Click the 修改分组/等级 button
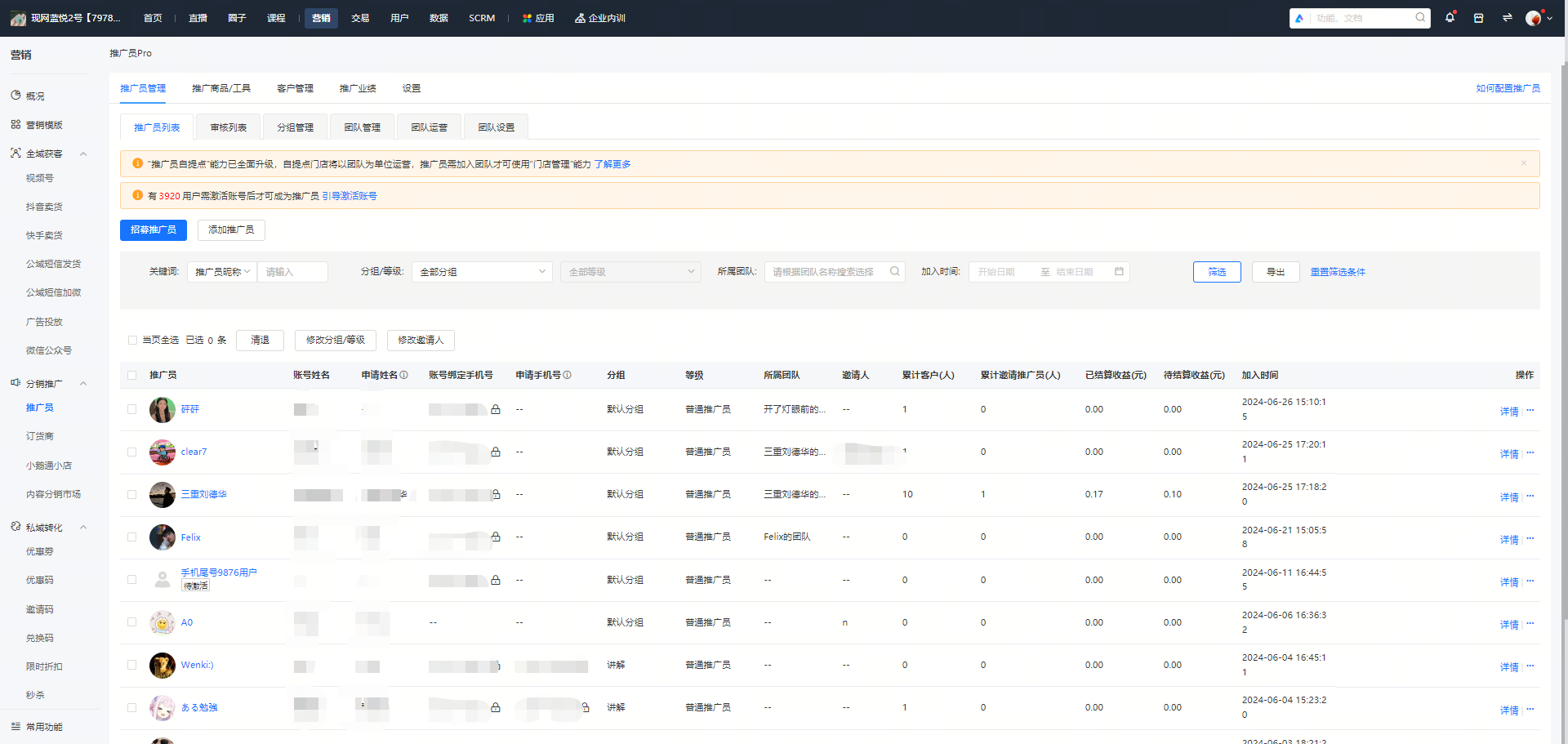This screenshot has width=1568, height=744. coord(336,340)
